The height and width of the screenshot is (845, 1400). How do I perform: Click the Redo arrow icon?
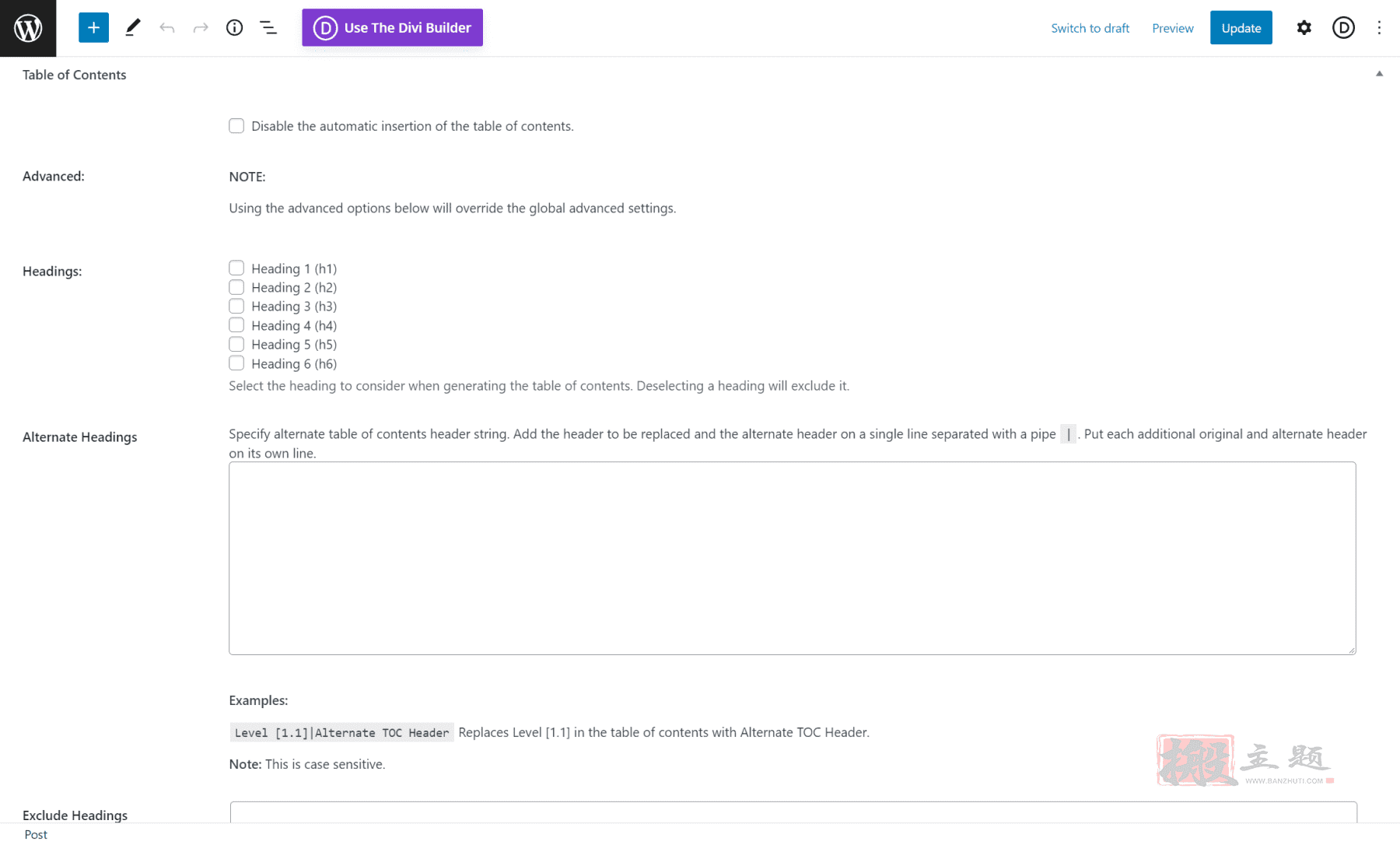201,28
